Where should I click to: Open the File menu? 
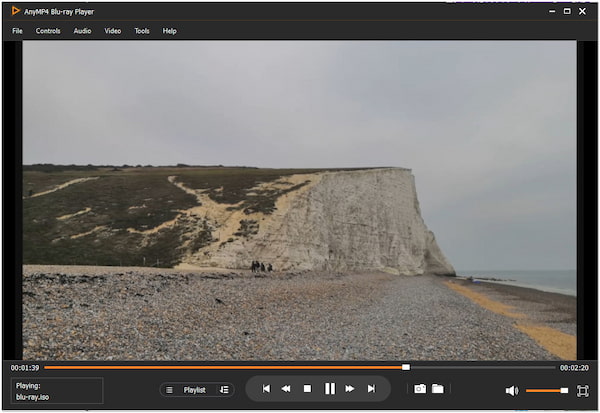click(17, 31)
